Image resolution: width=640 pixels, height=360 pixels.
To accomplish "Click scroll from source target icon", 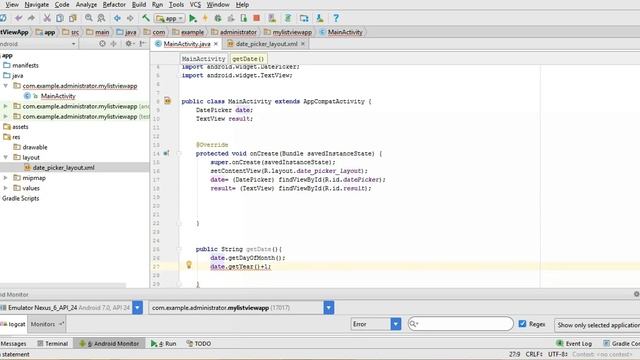I will tap(102, 44).
